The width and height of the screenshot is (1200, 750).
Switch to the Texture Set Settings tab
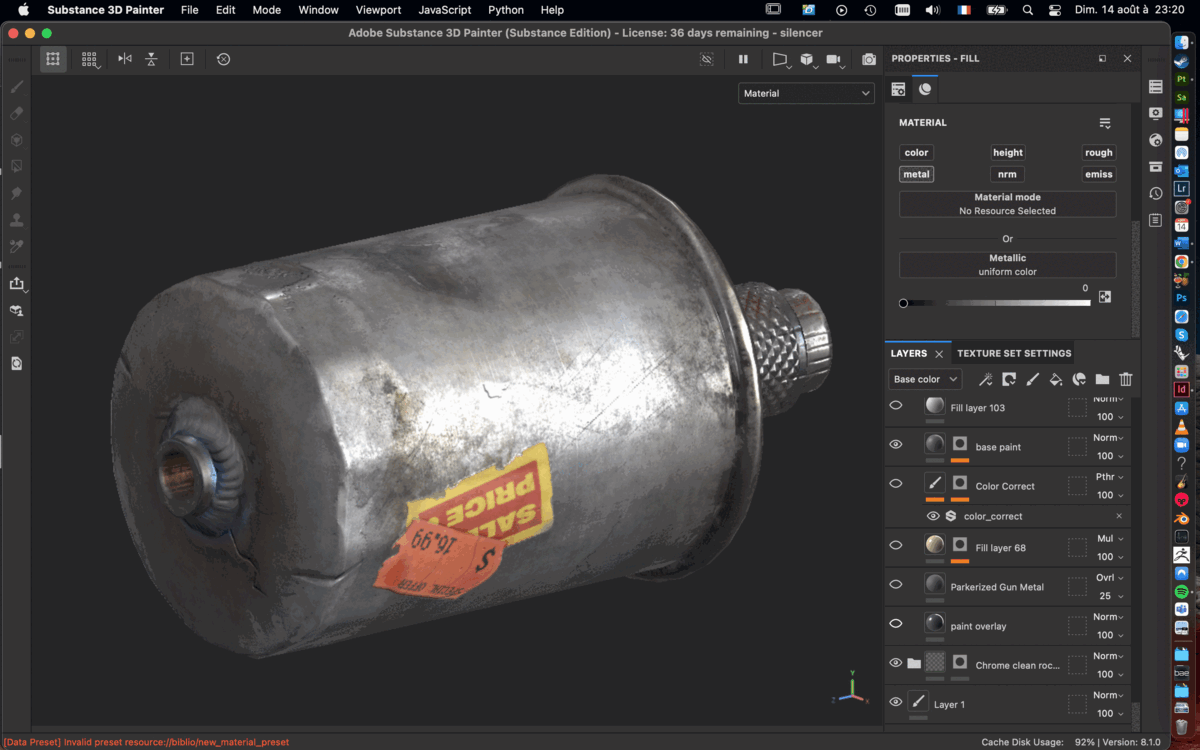point(1014,352)
